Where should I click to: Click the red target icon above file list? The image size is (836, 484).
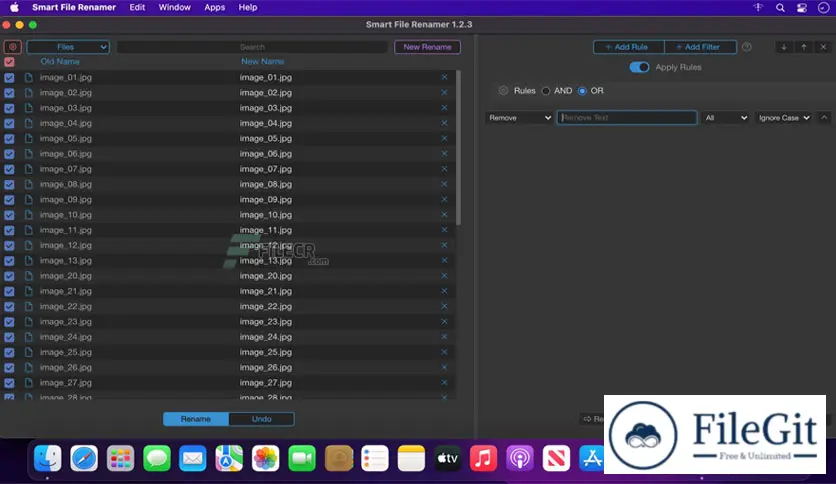pyautogui.click(x=13, y=47)
